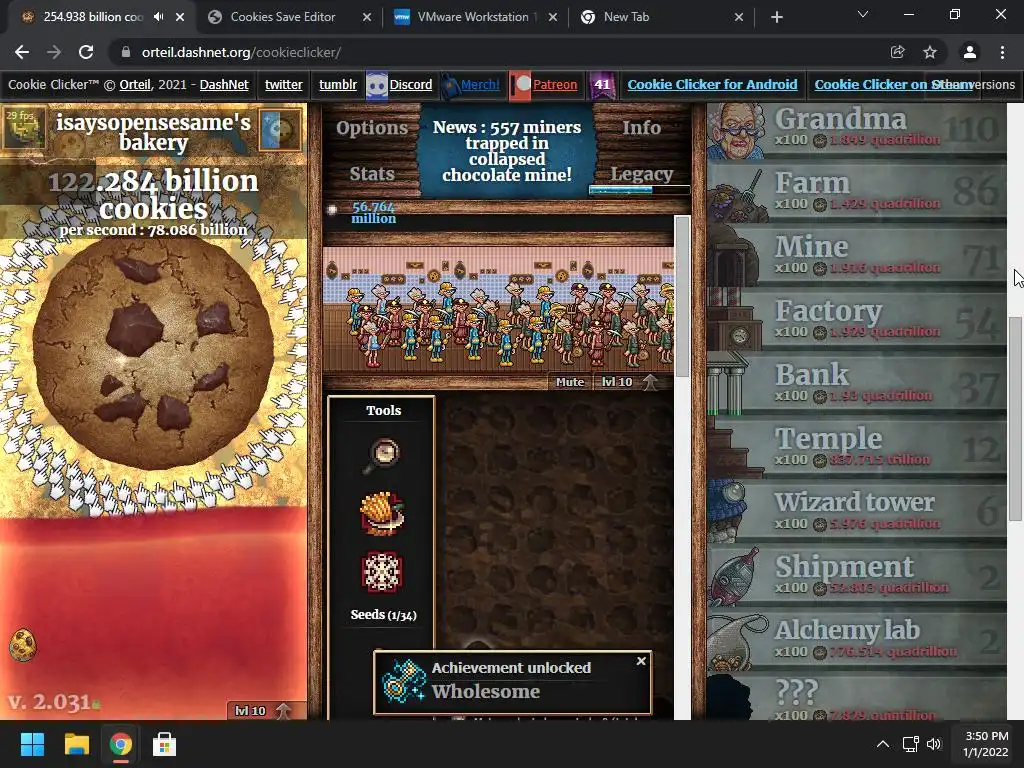Screen dimensions: 1024x768
Task: Mute the Mine building row
Action: point(569,382)
